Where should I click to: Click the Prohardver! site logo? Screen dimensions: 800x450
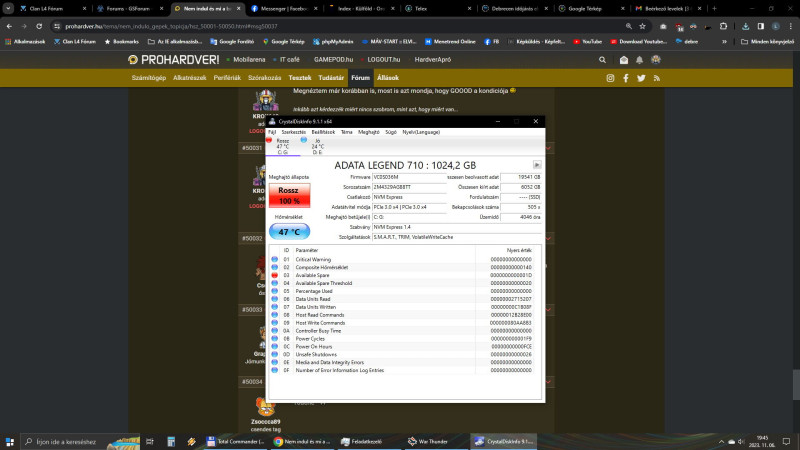pos(173,60)
